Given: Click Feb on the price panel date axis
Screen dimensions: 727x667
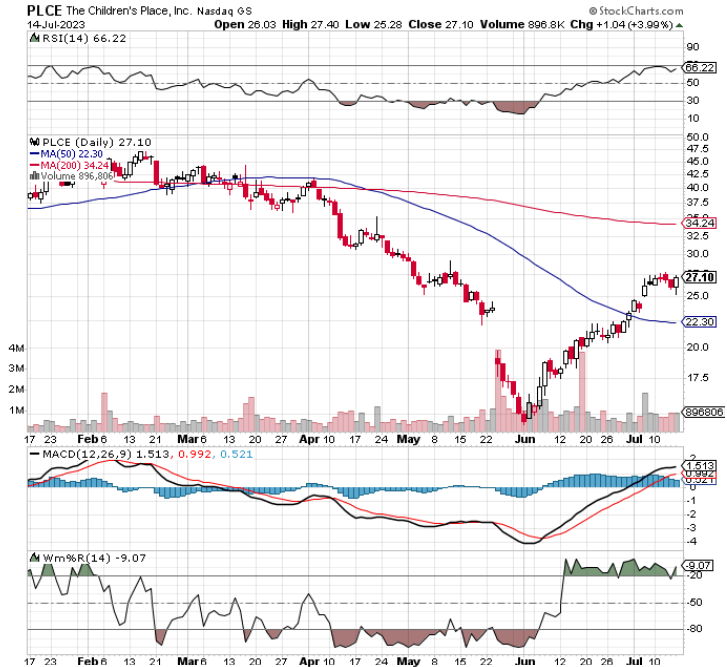Looking at the screenshot, I should [88, 439].
